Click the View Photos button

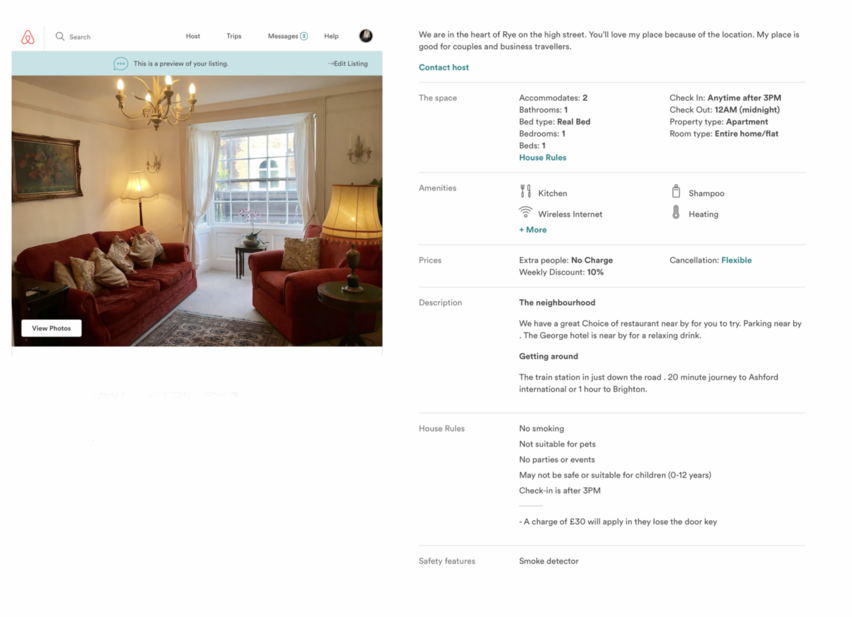coord(52,328)
